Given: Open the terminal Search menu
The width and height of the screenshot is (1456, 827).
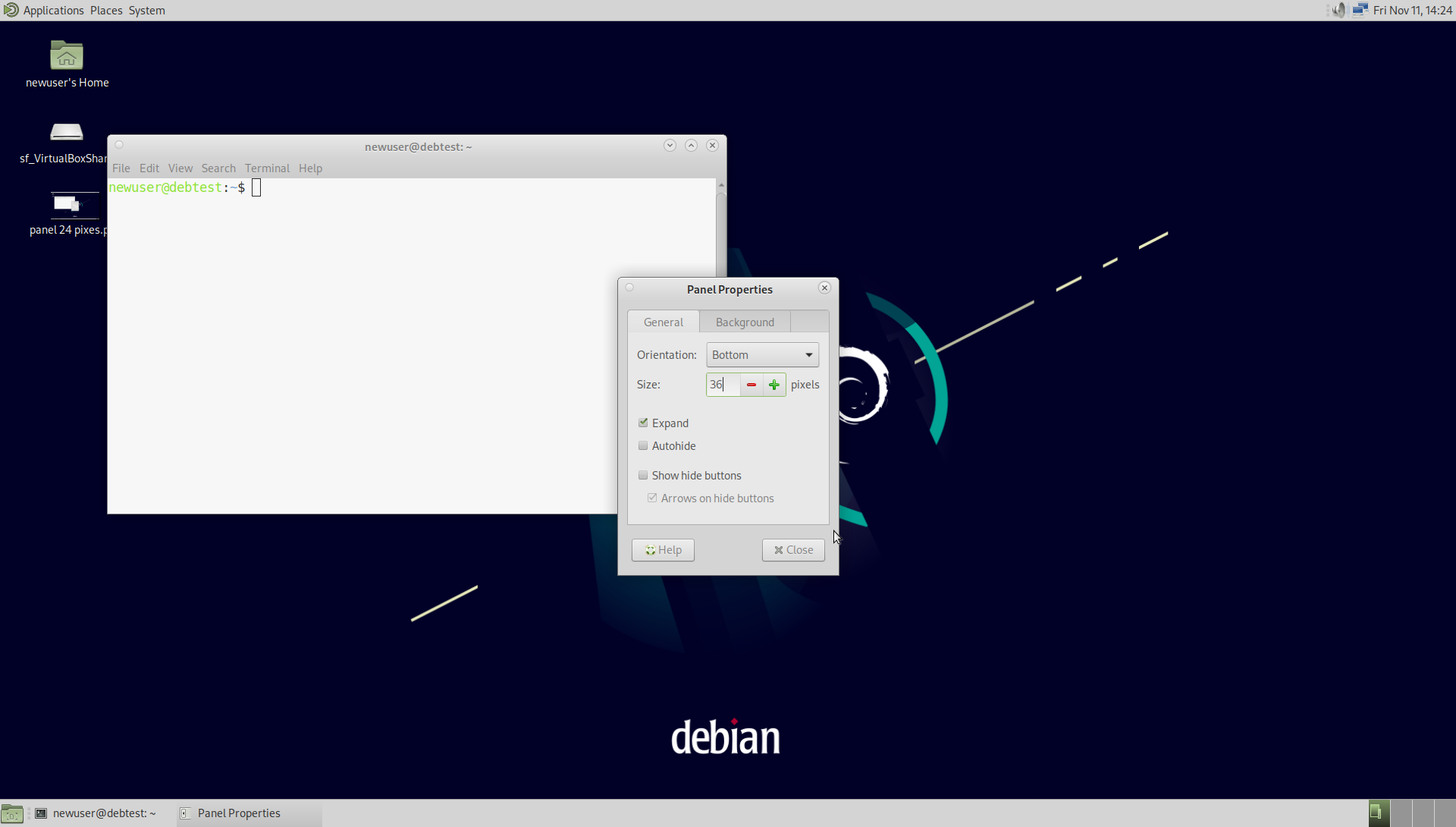Looking at the screenshot, I should [218, 168].
